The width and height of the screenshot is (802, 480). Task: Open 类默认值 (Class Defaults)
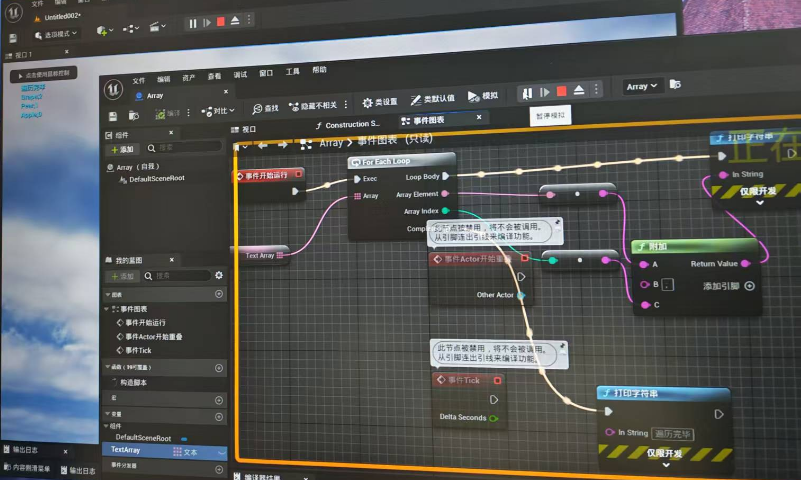(433, 99)
